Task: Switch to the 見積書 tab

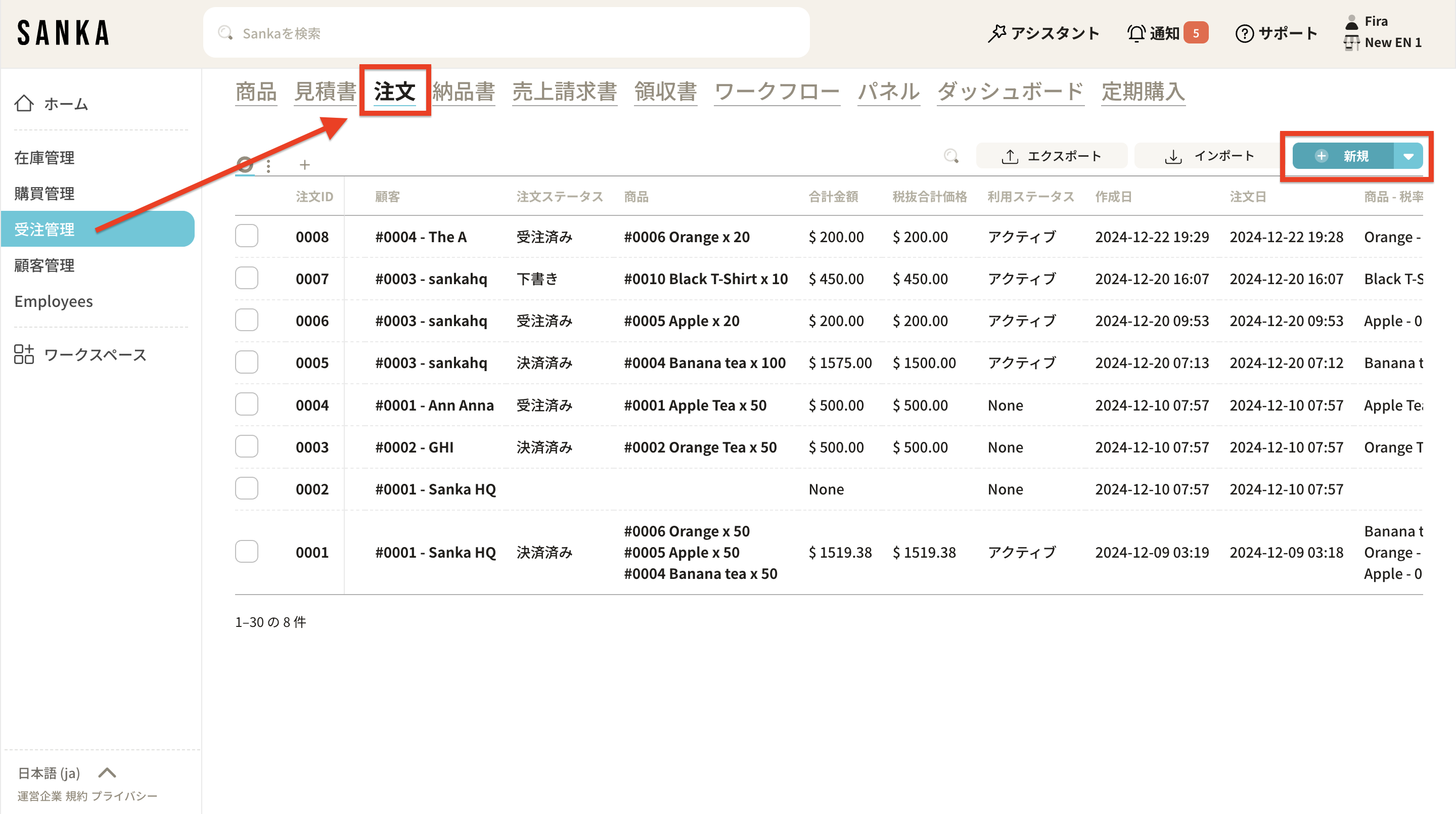Action: pyautogui.click(x=325, y=92)
